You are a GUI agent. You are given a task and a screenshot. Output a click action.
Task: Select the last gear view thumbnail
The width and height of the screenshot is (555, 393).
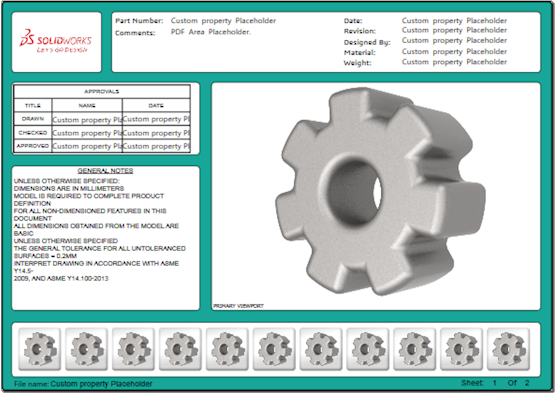(508, 349)
